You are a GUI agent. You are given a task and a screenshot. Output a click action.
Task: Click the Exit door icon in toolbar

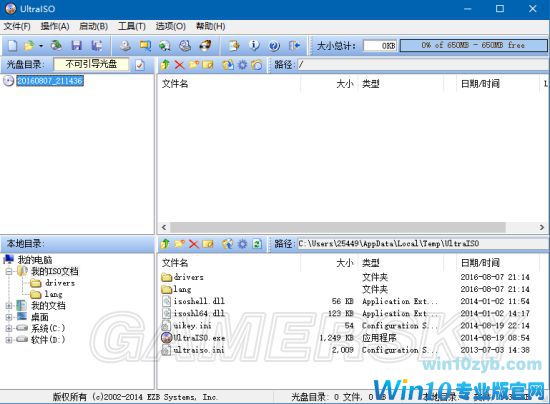[x=294, y=46]
